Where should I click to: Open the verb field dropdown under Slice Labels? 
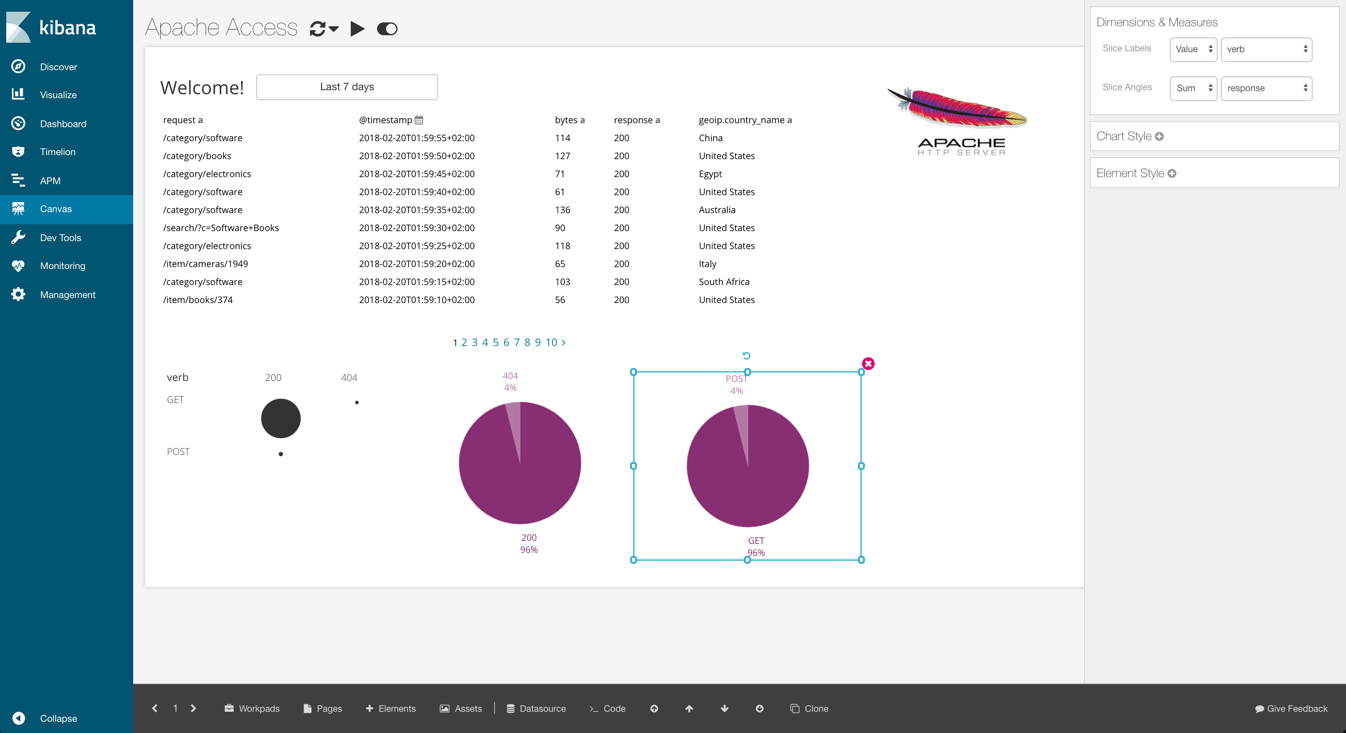(1266, 49)
